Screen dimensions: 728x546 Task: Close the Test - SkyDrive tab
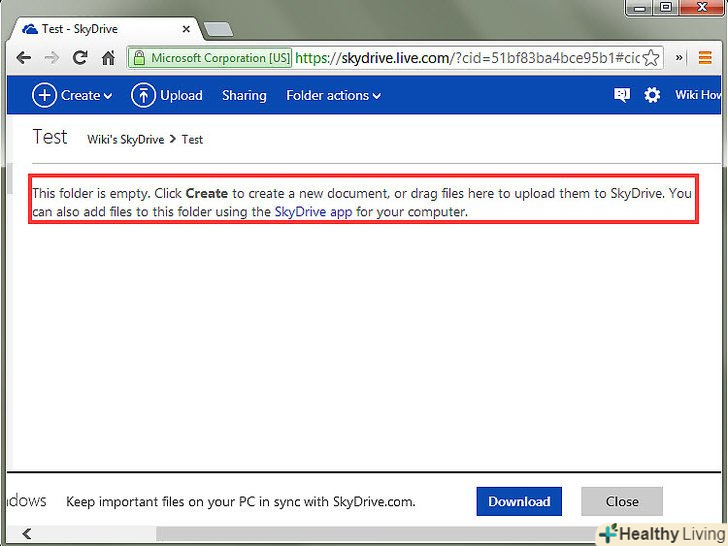point(186,29)
